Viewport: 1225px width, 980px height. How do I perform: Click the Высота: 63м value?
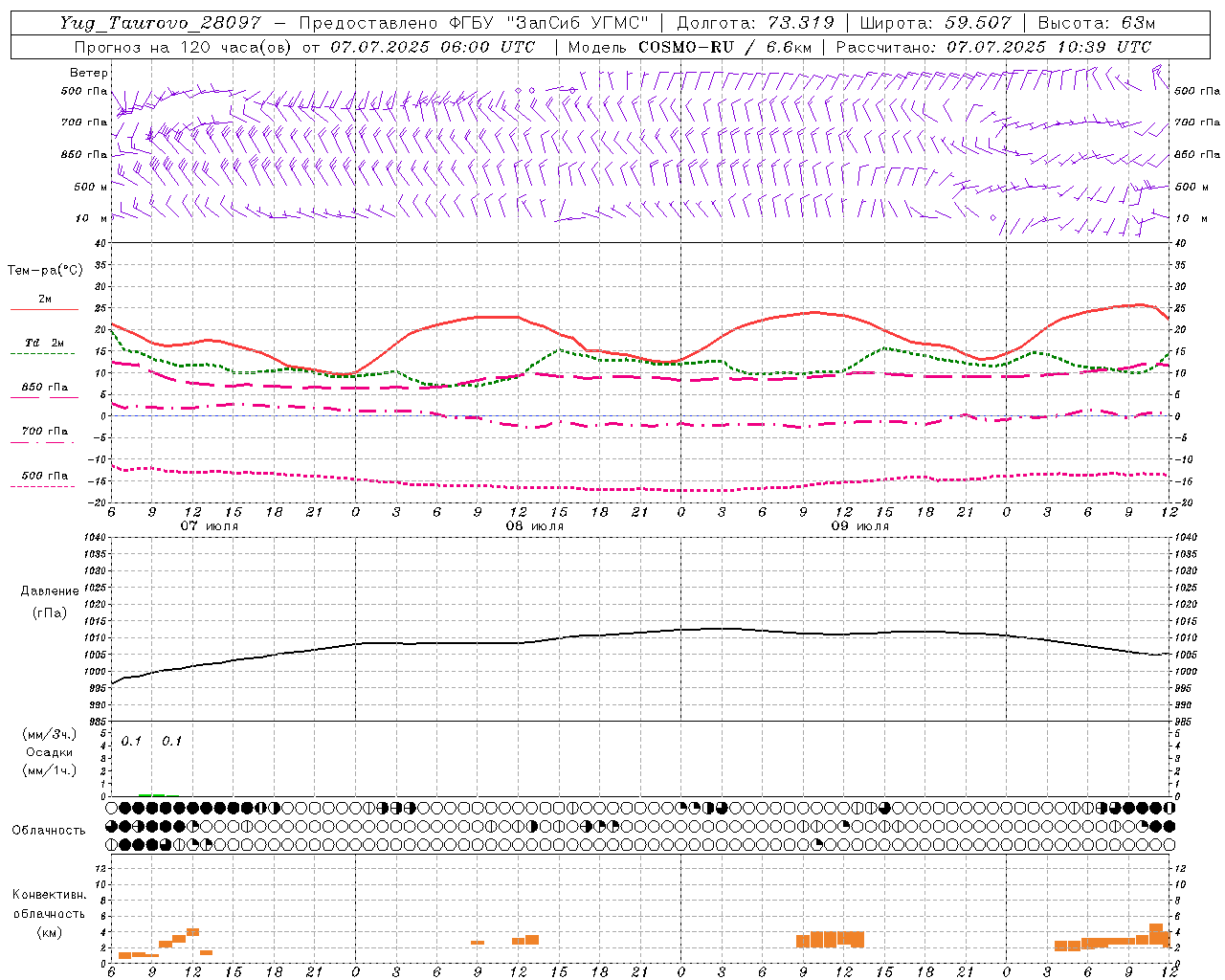1095,23
